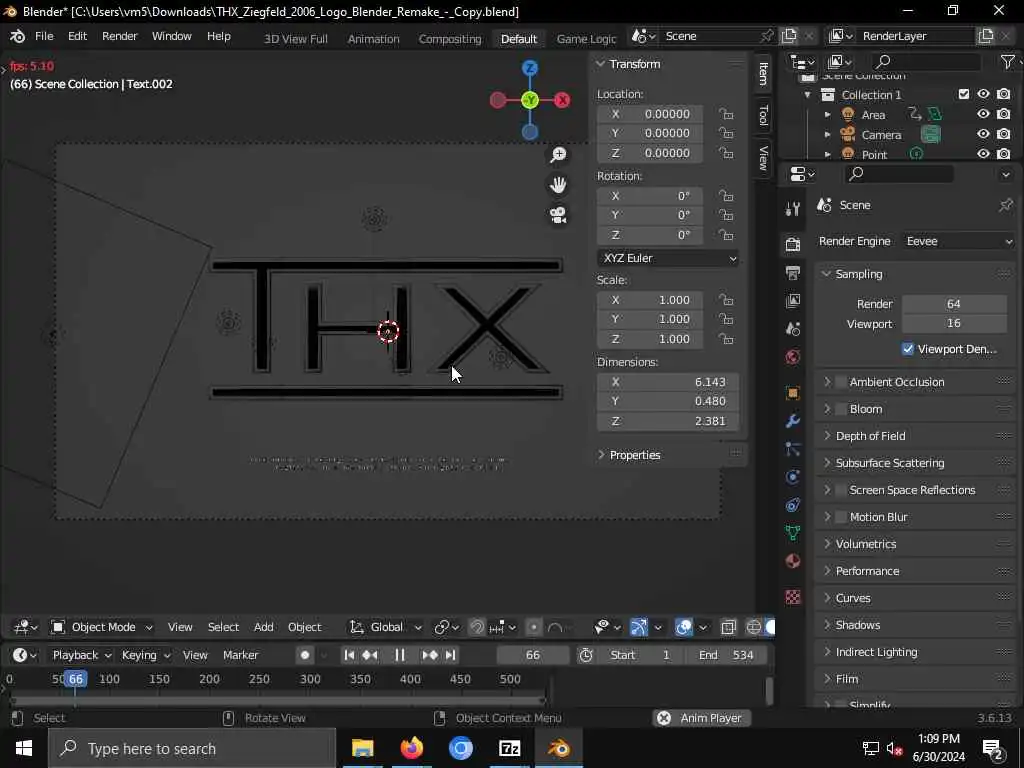Jump to next keyframe button
Viewport: 1024px width, 768px height.
click(430, 655)
